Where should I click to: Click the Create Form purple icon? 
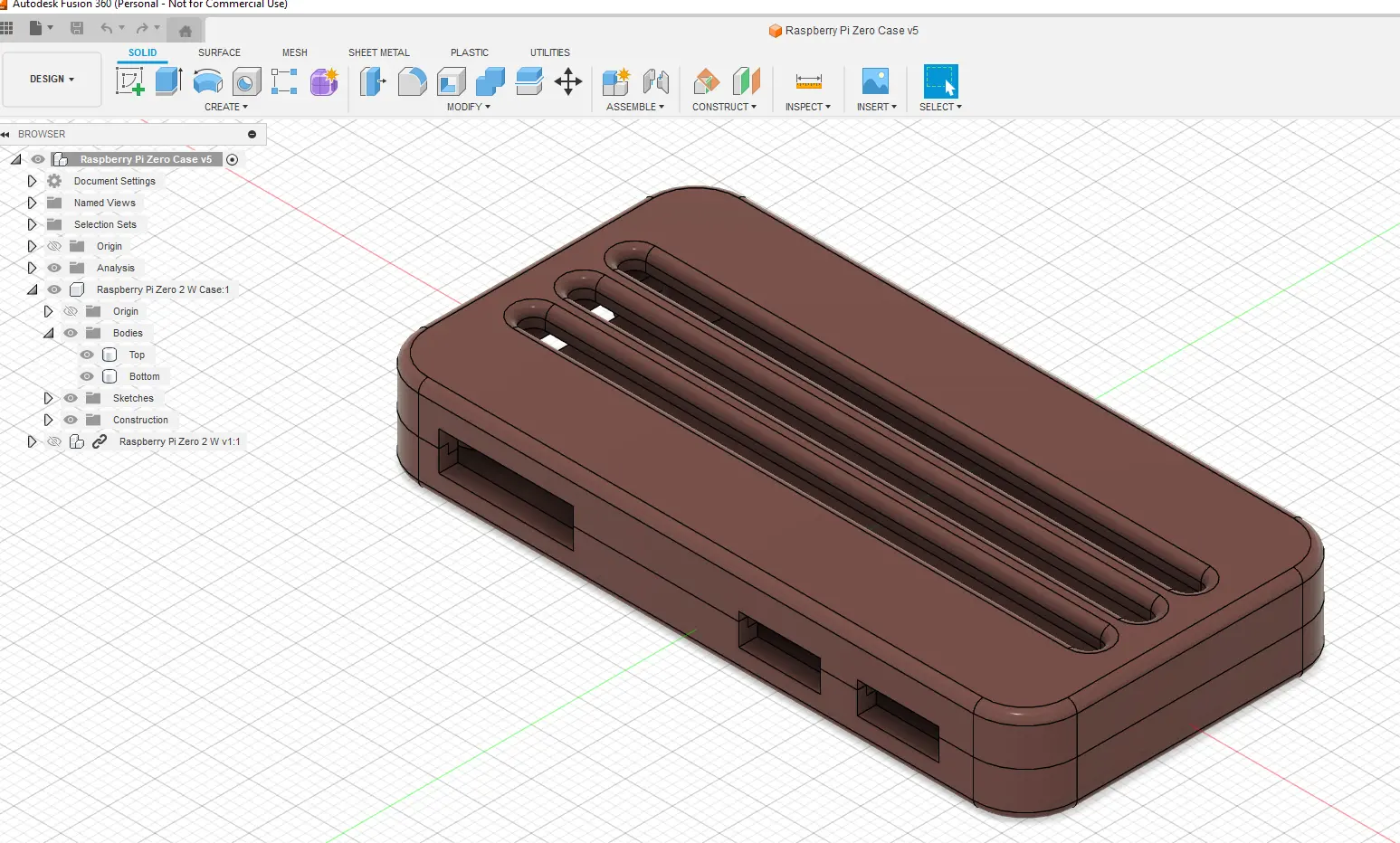click(x=324, y=81)
